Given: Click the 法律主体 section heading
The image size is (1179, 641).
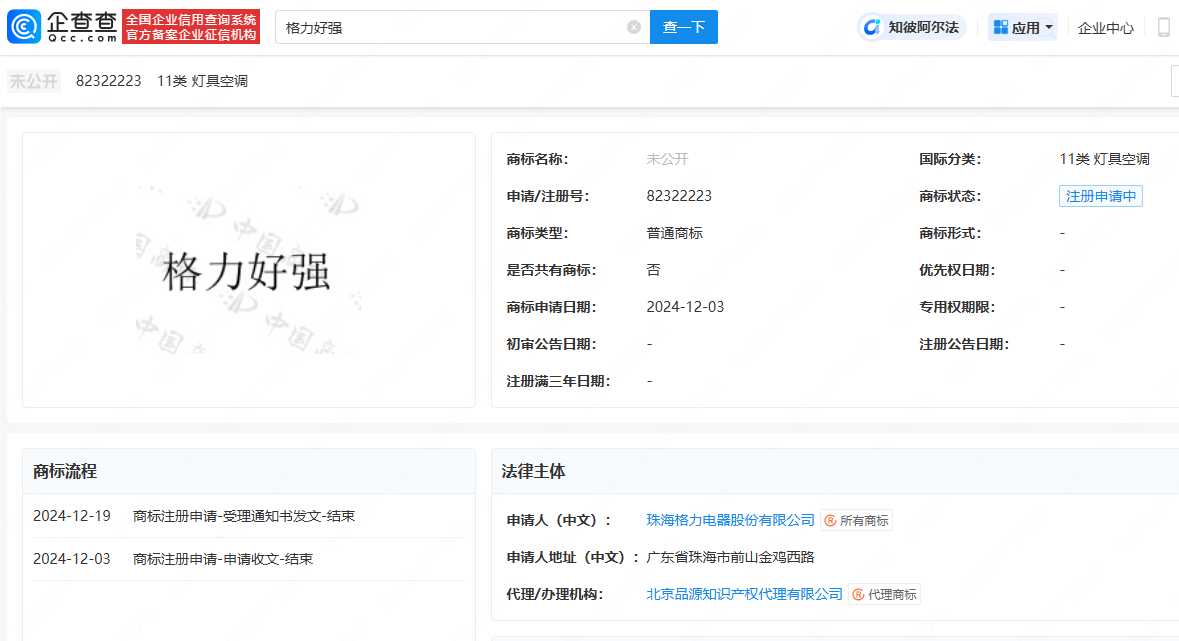Looking at the screenshot, I should pyautogui.click(x=533, y=472).
